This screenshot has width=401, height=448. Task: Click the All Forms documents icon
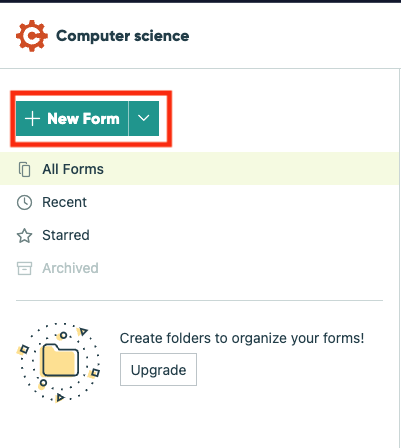pyautogui.click(x=24, y=169)
